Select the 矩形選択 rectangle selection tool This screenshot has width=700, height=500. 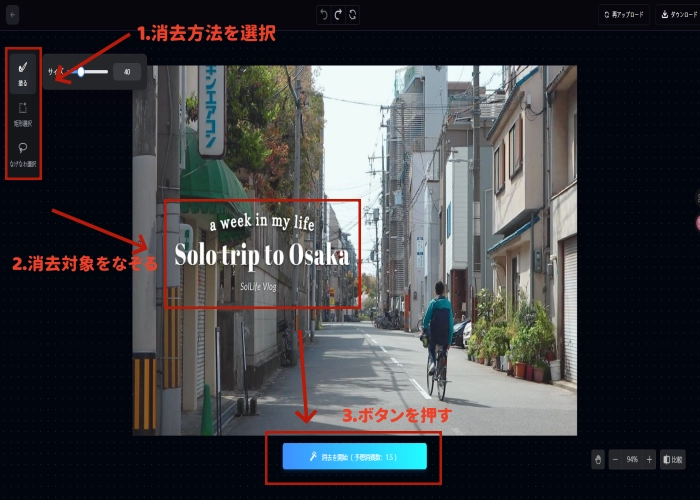point(23,115)
